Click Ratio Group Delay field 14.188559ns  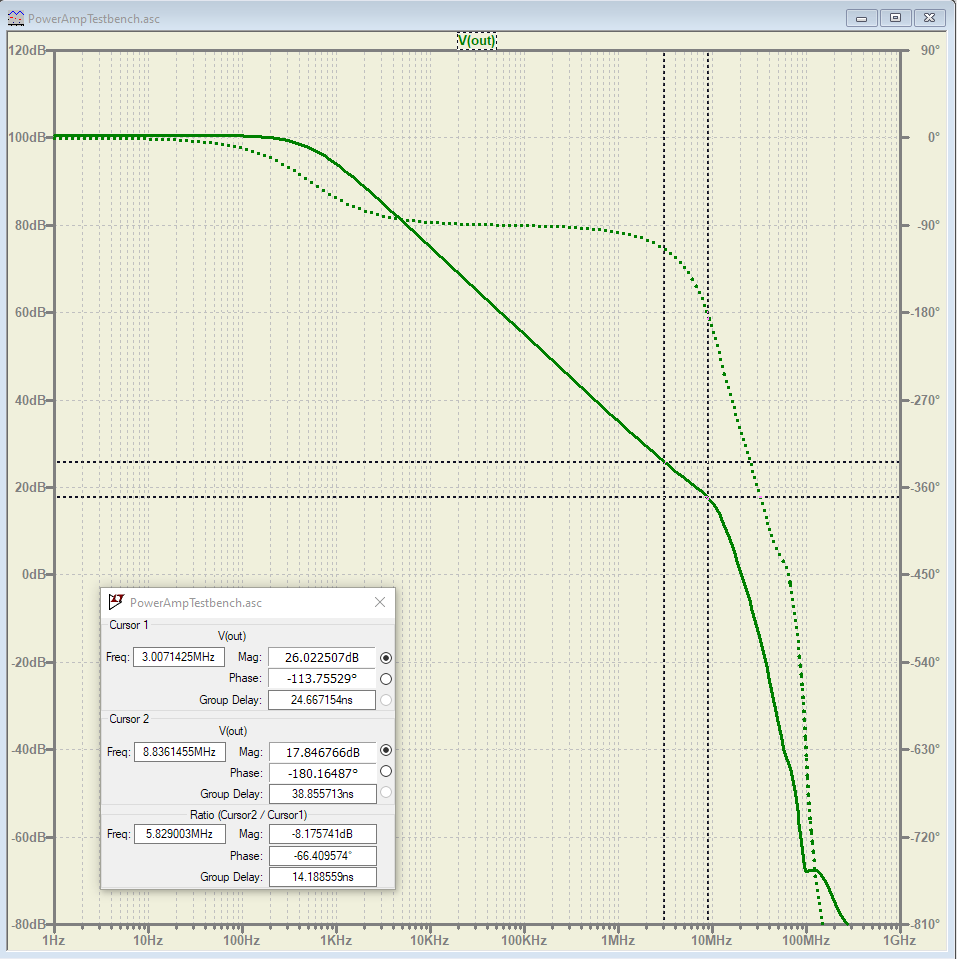[322, 876]
